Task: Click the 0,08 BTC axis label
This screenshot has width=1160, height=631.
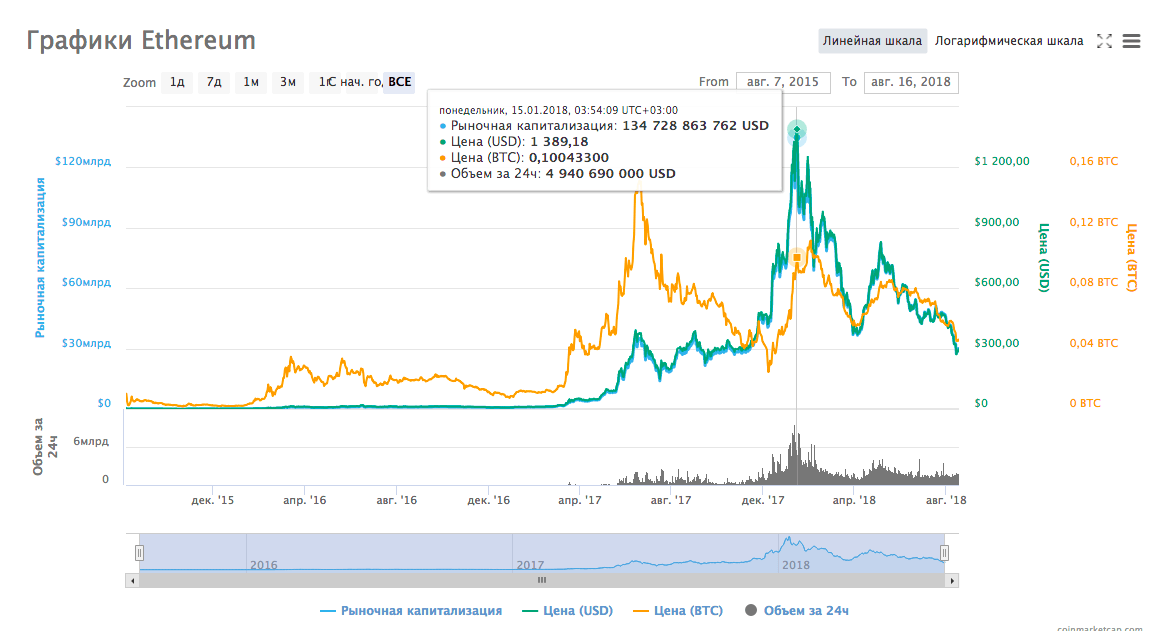Action: pyautogui.click(x=1094, y=283)
